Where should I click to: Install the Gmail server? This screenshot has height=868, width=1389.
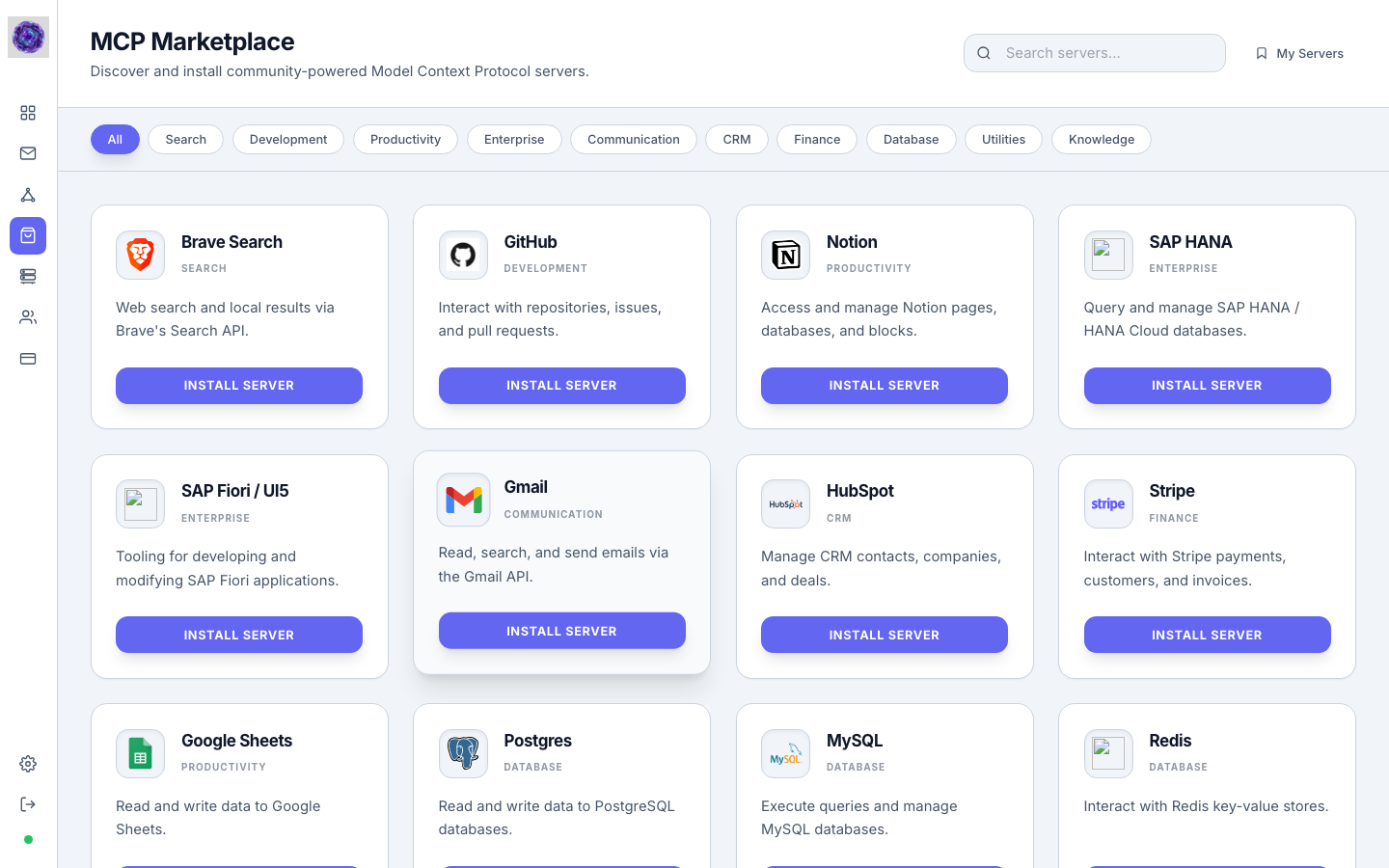click(x=562, y=631)
